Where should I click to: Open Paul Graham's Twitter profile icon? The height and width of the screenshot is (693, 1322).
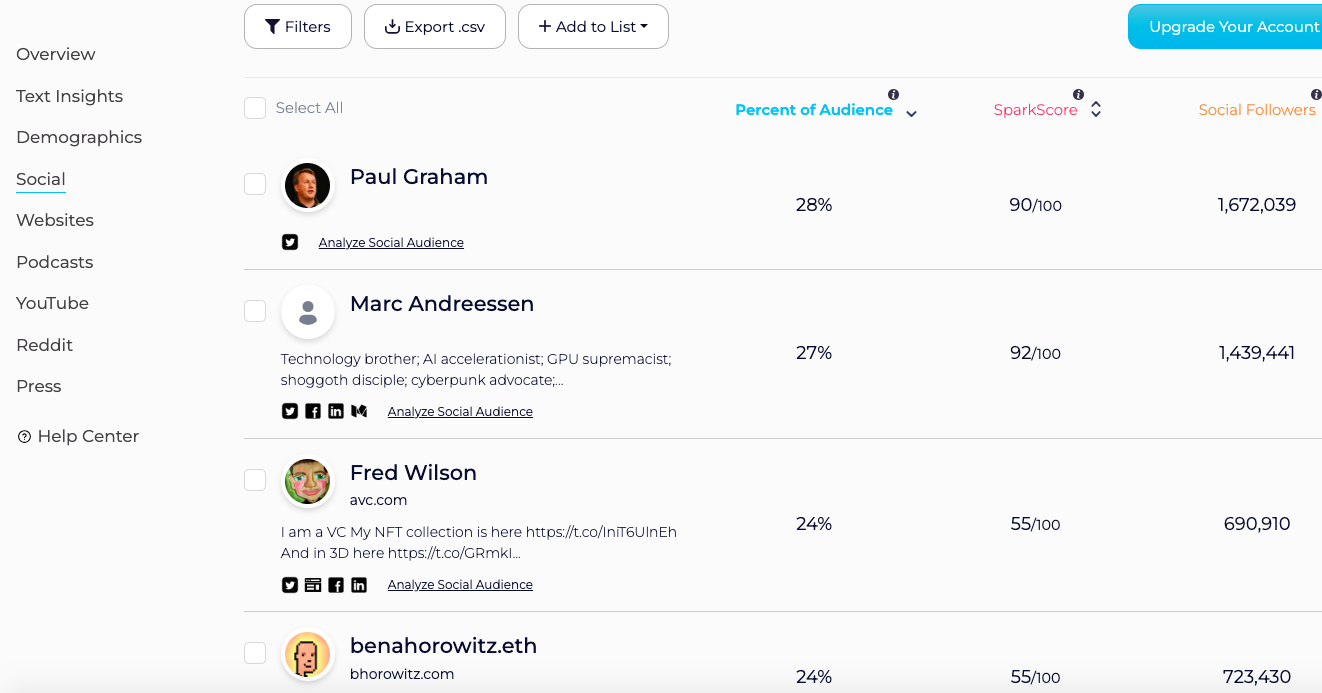[290, 242]
